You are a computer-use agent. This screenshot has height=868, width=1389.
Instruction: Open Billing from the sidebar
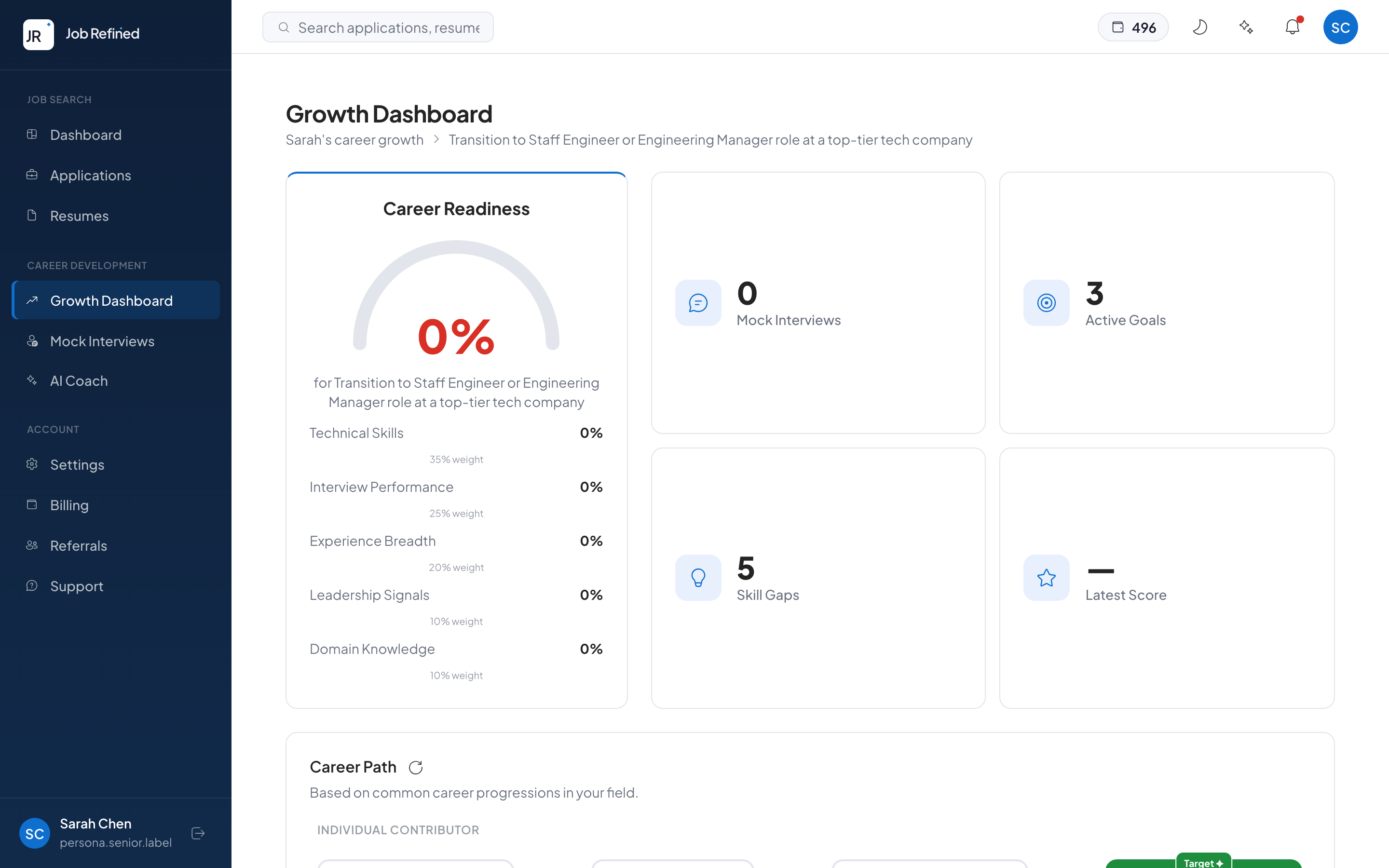(x=69, y=505)
